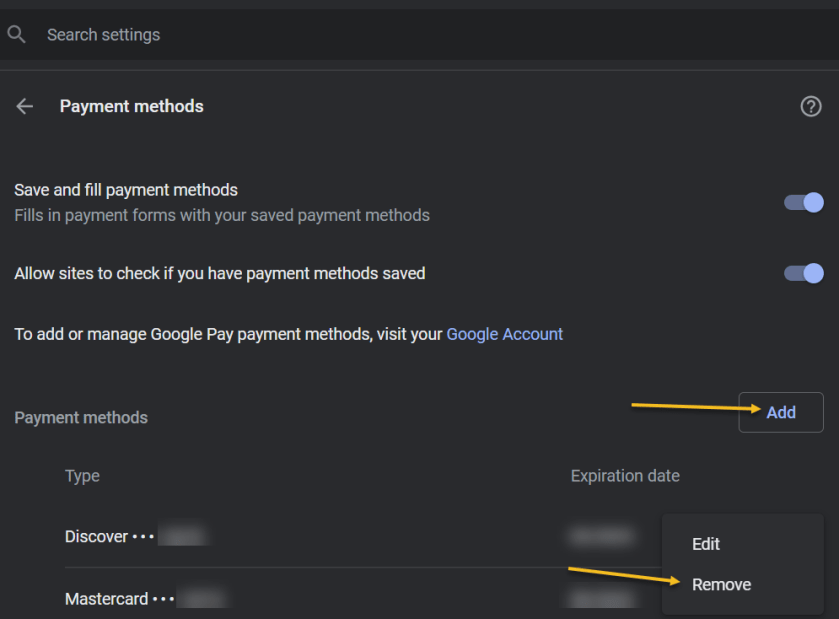Viewport: 839px width, 619px height.
Task: Click the Allow sites to check label text
Action: tap(219, 273)
